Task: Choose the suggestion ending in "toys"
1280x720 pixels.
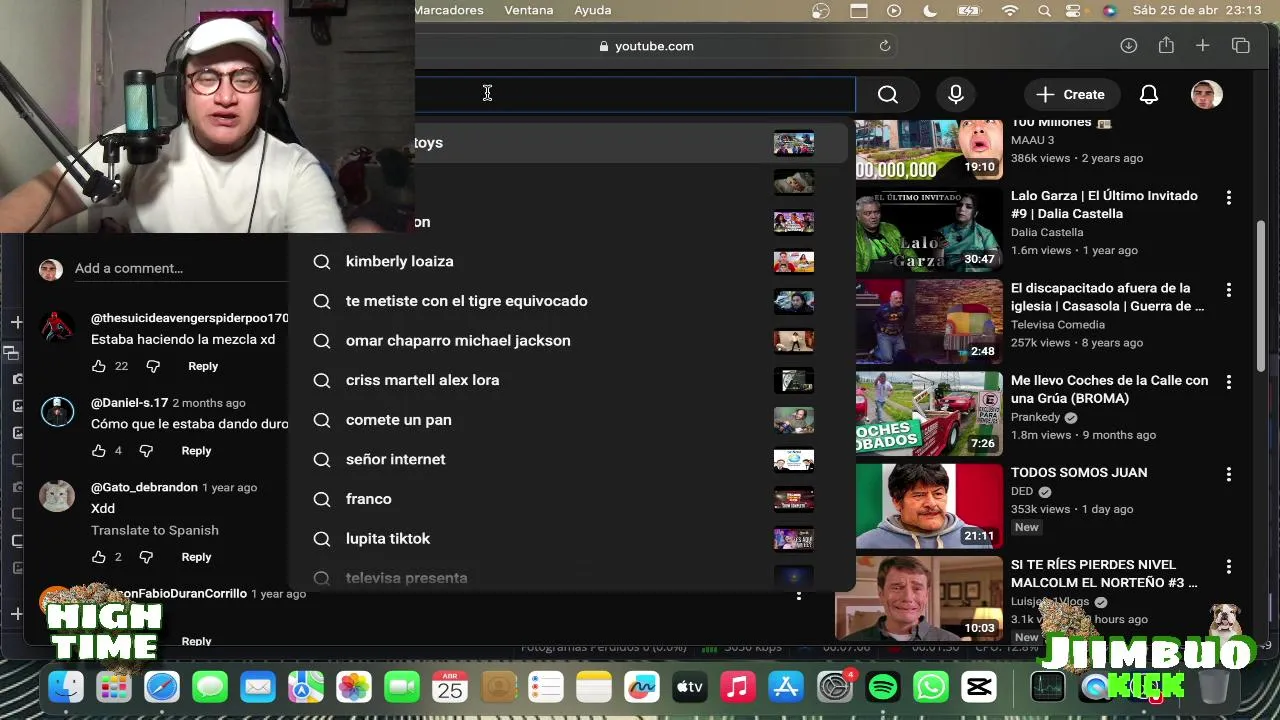Action: (630, 143)
